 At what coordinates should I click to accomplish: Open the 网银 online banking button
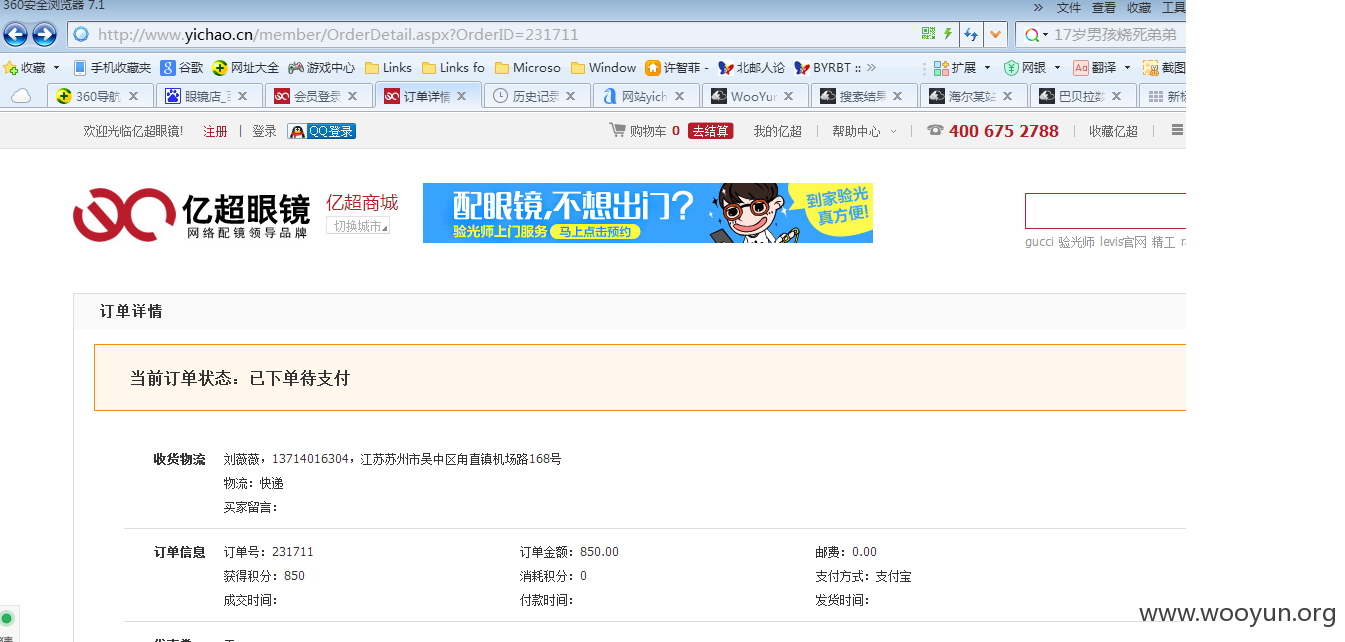tap(1025, 68)
